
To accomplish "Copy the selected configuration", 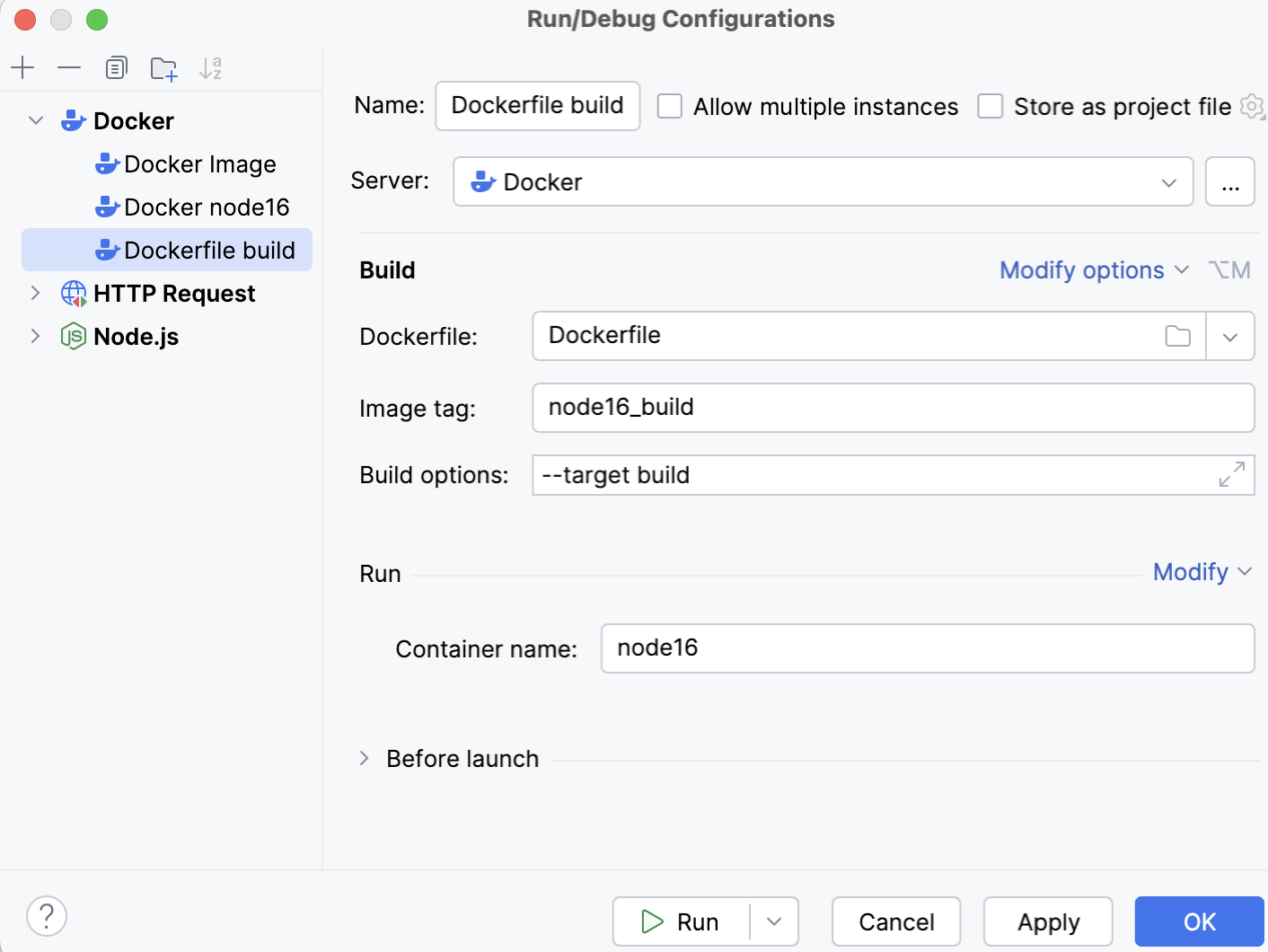I will tap(115, 67).
